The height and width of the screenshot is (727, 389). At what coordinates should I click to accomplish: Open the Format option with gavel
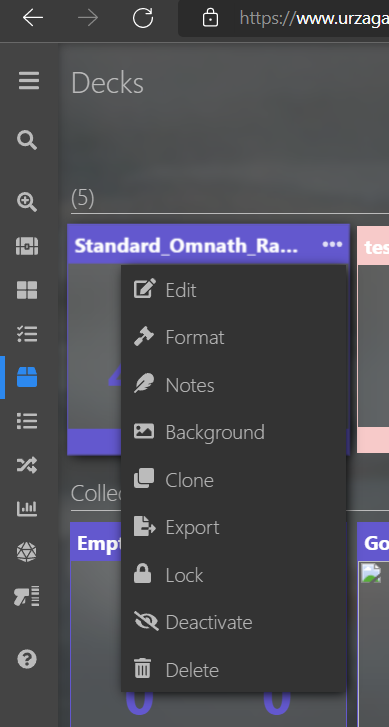coord(234,337)
